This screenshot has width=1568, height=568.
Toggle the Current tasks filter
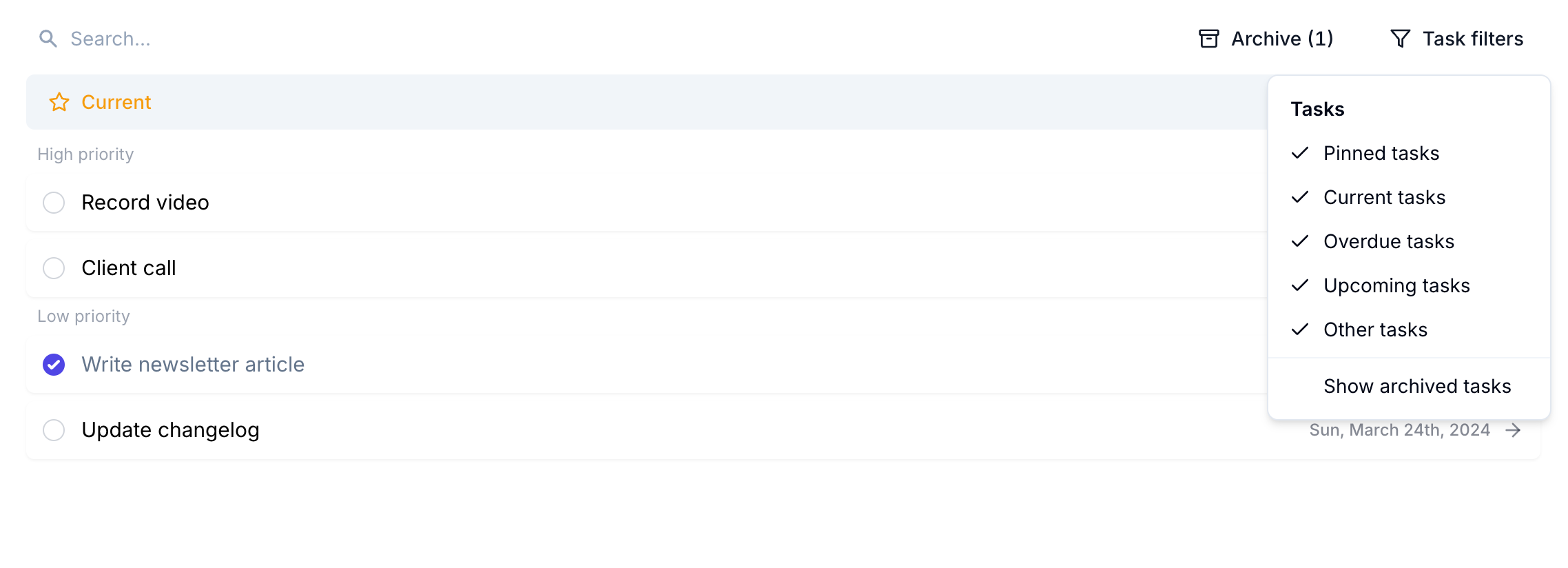click(1384, 197)
